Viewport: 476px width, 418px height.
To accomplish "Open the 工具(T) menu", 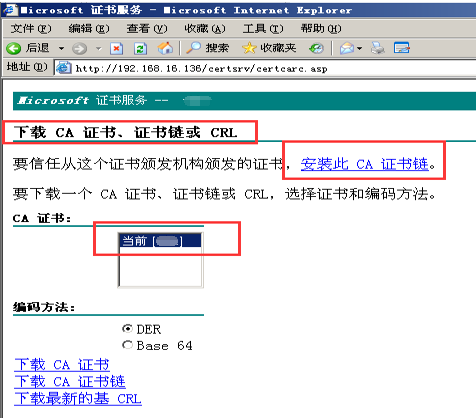I will tap(263, 29).
